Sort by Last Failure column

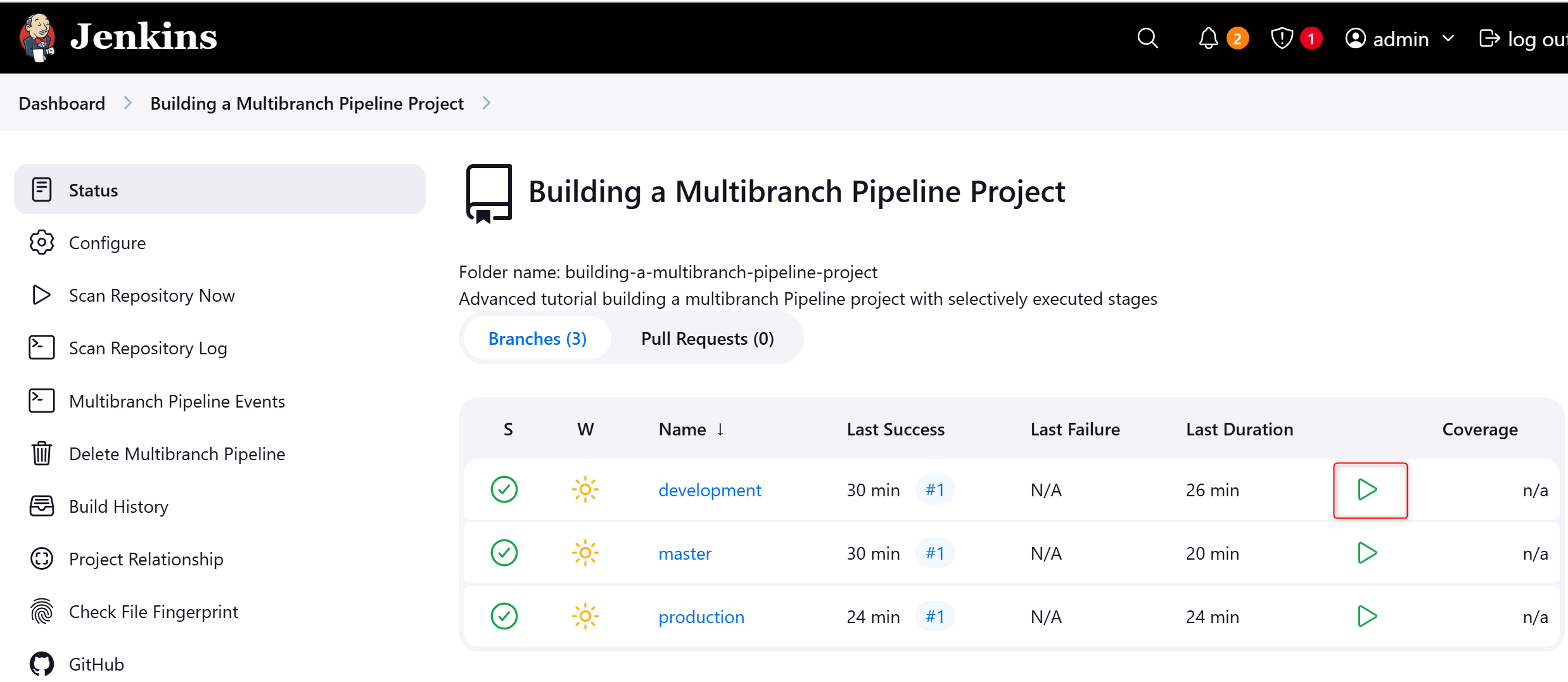point(1075,429)
